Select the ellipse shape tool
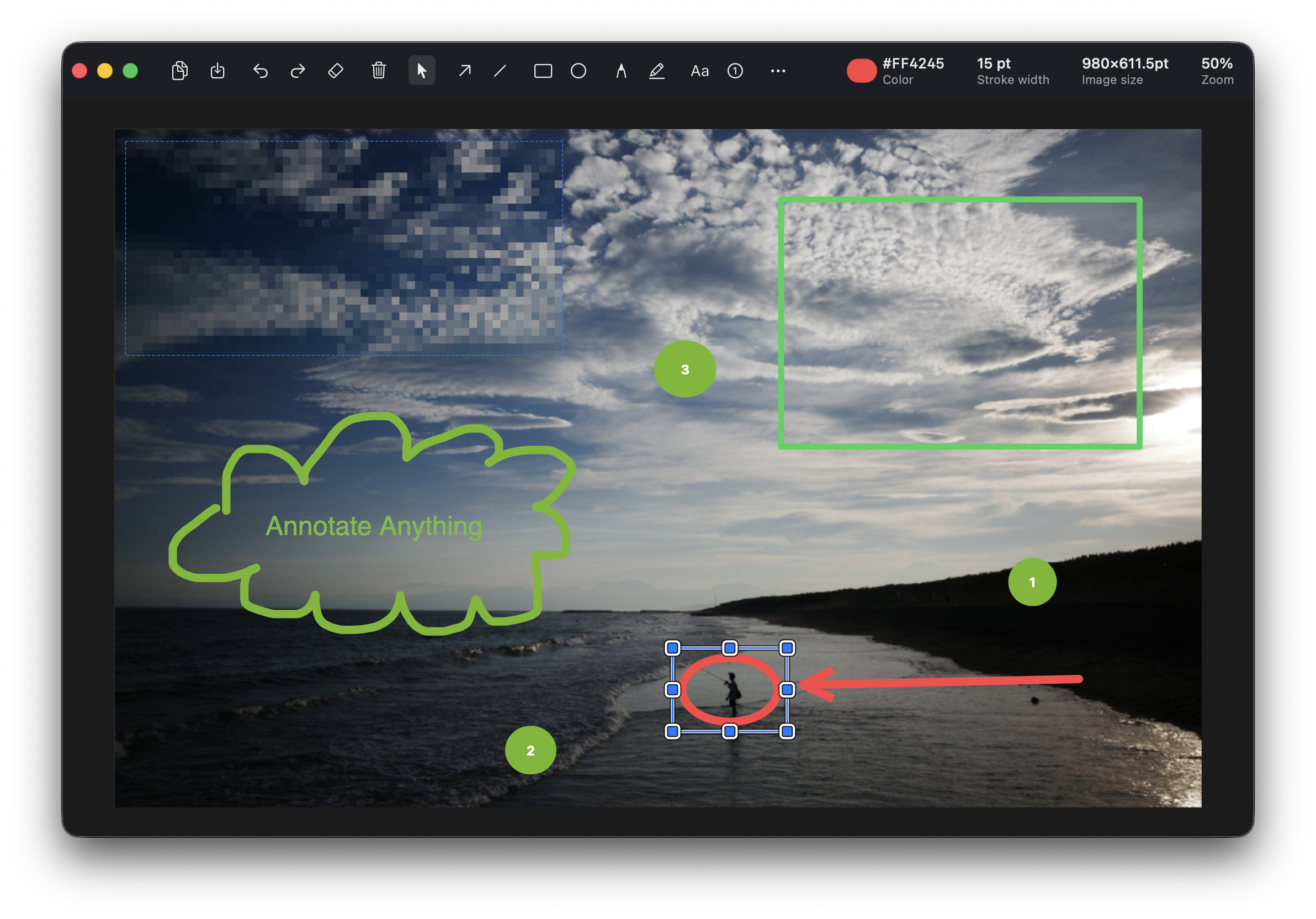Viewport: 1316px width, 919px height. point(579,71)
